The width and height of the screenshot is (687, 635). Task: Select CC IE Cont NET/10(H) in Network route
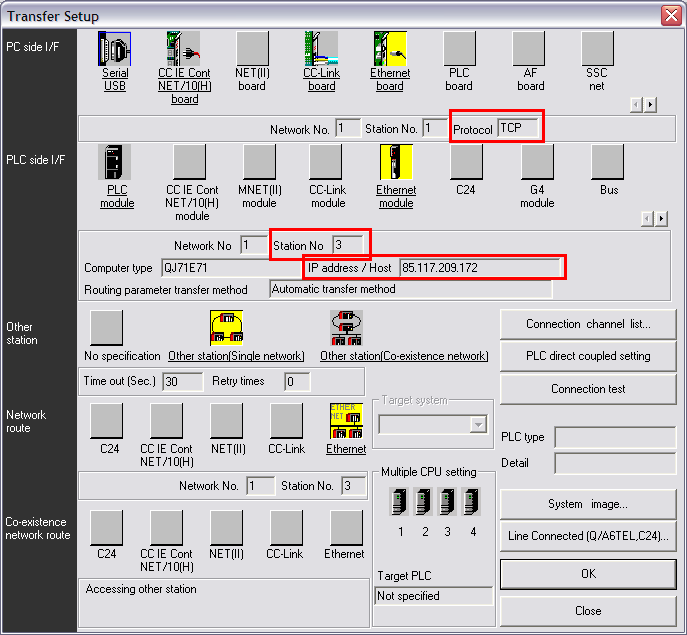tap(166, 421)
